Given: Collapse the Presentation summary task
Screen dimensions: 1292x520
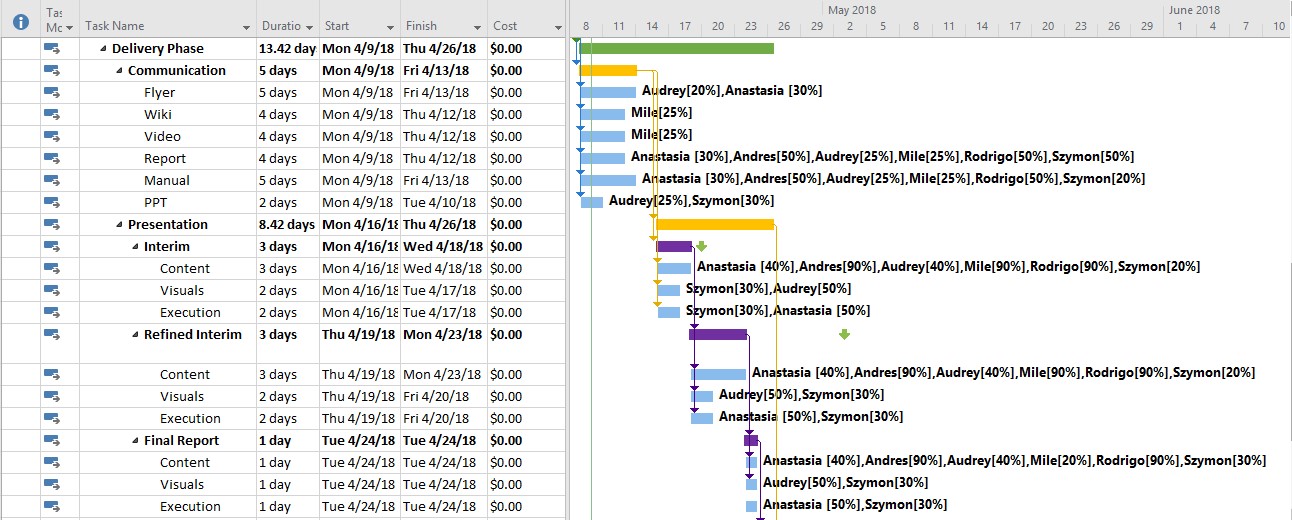Looking at the screenshot, I should click(x=119, y=225).
